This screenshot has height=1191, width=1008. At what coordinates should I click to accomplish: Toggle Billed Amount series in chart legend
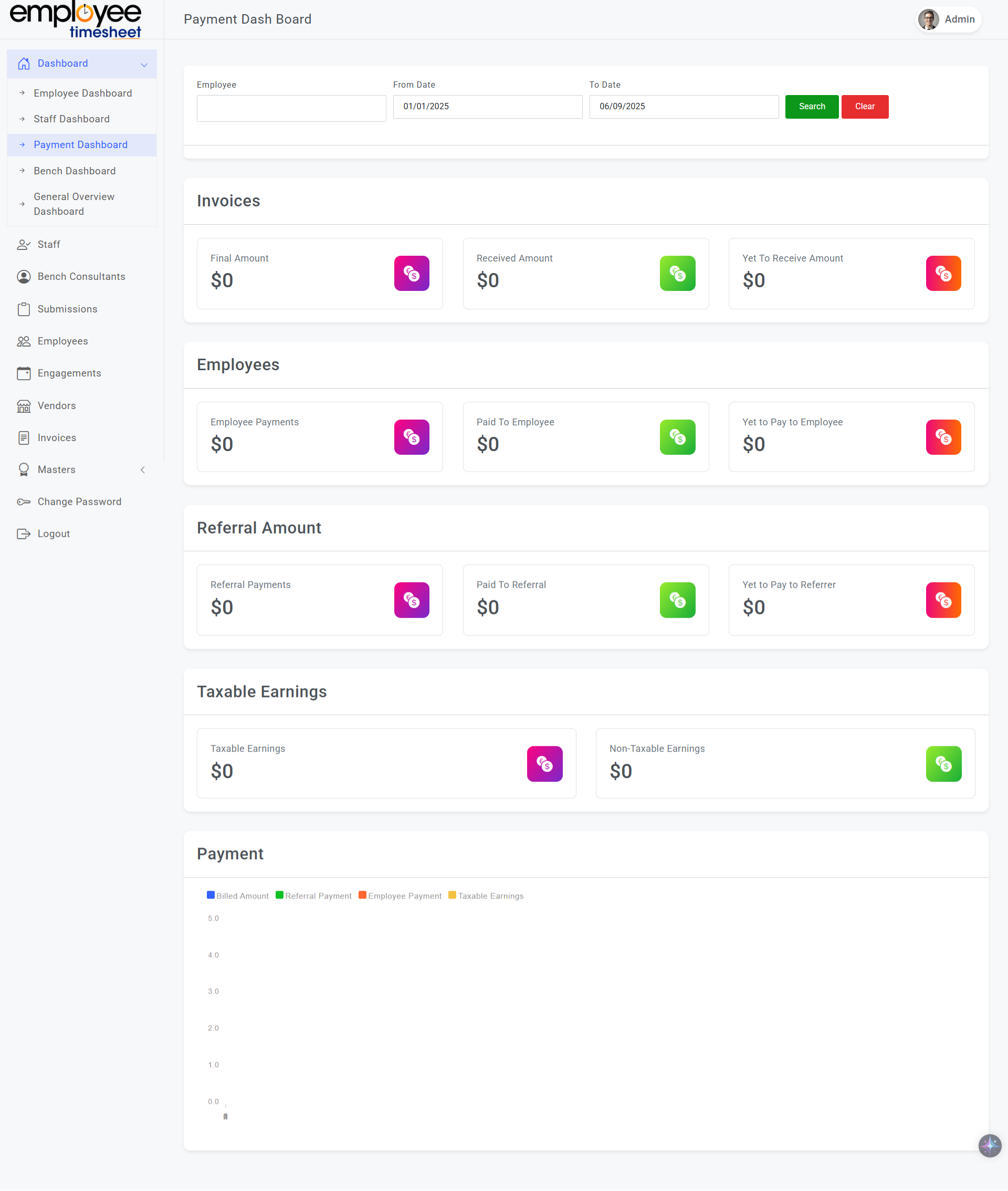(238, 895)
